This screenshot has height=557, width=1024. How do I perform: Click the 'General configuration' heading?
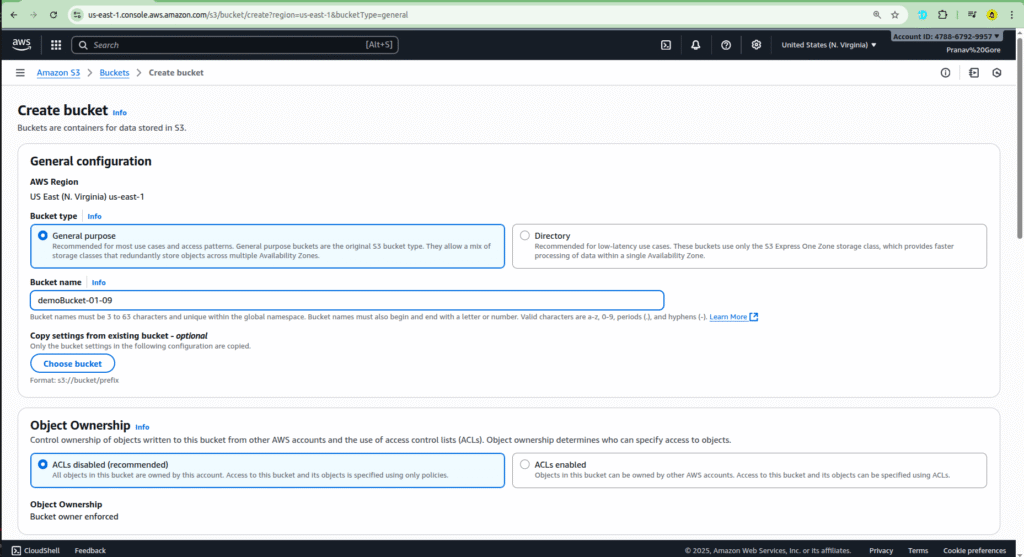pyautogui.click(x=91, y=161)
